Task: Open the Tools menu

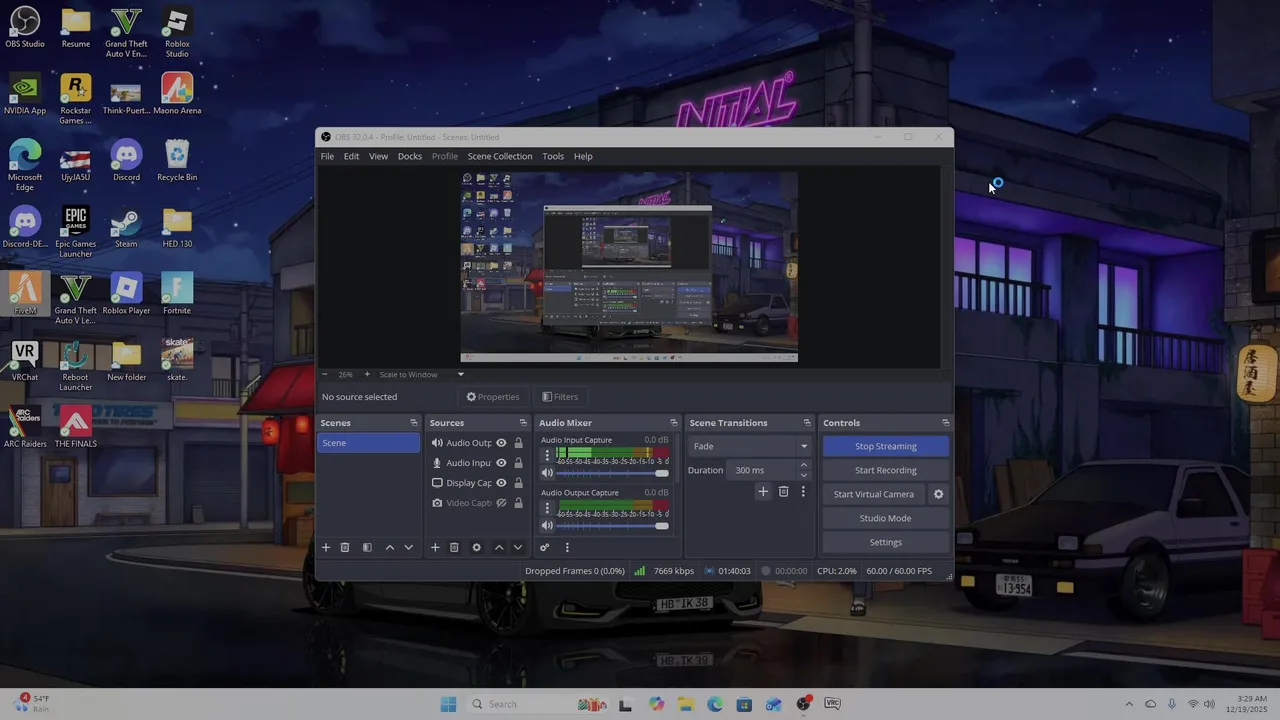Action: [553, 156]
